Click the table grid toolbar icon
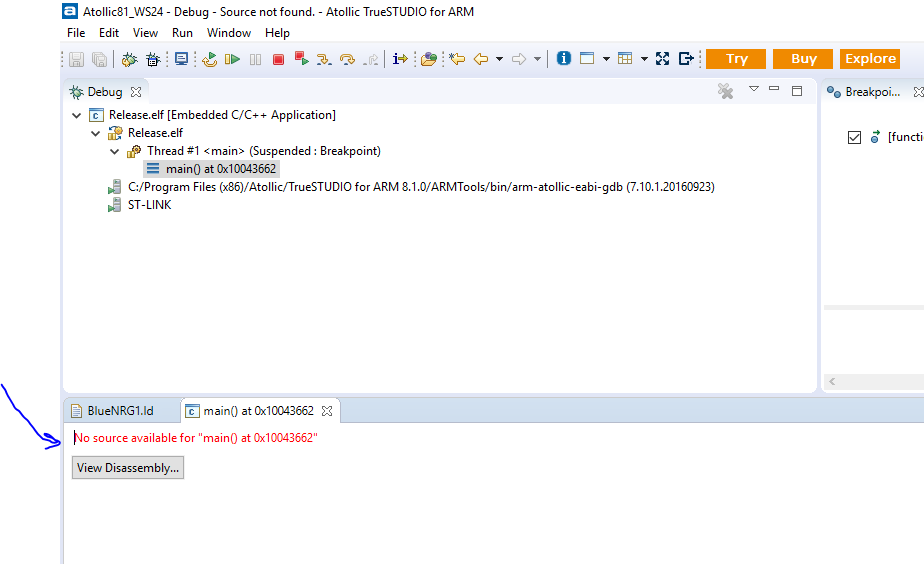Image resolution: width=924 pixels, height=564 pixels. [x=625, y=58]
